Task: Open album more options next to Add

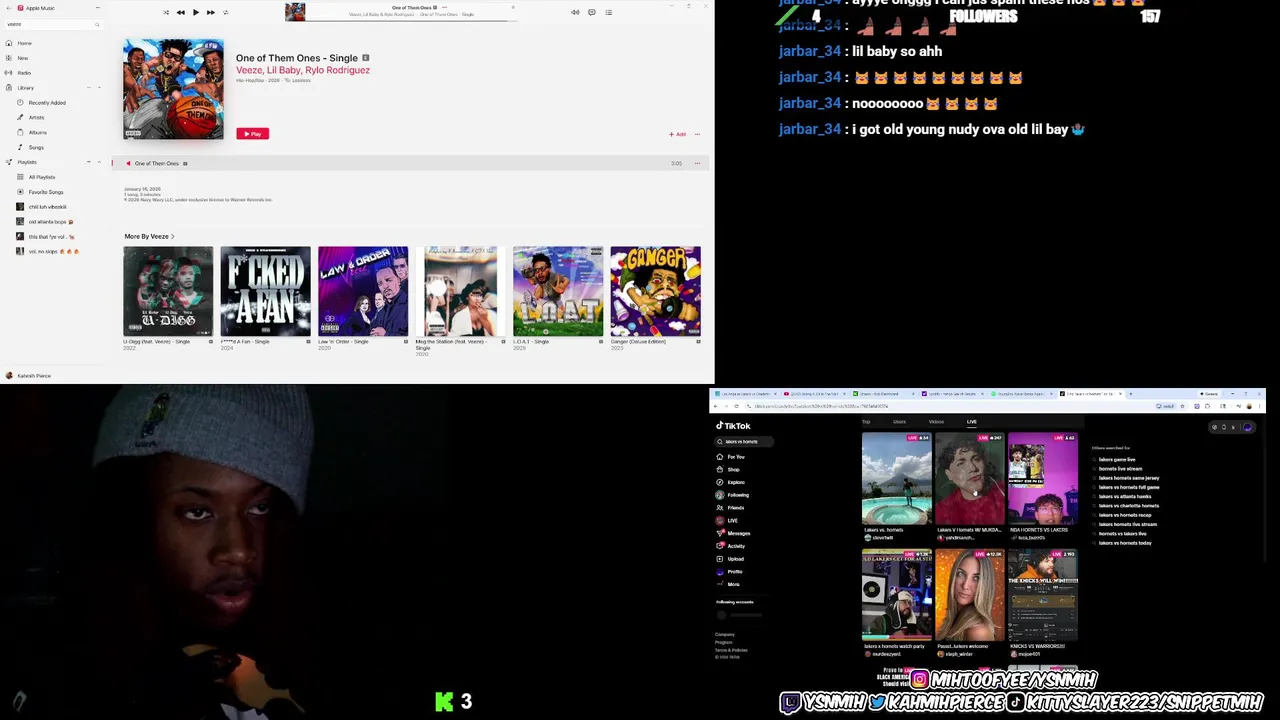Action: point(697,134)
